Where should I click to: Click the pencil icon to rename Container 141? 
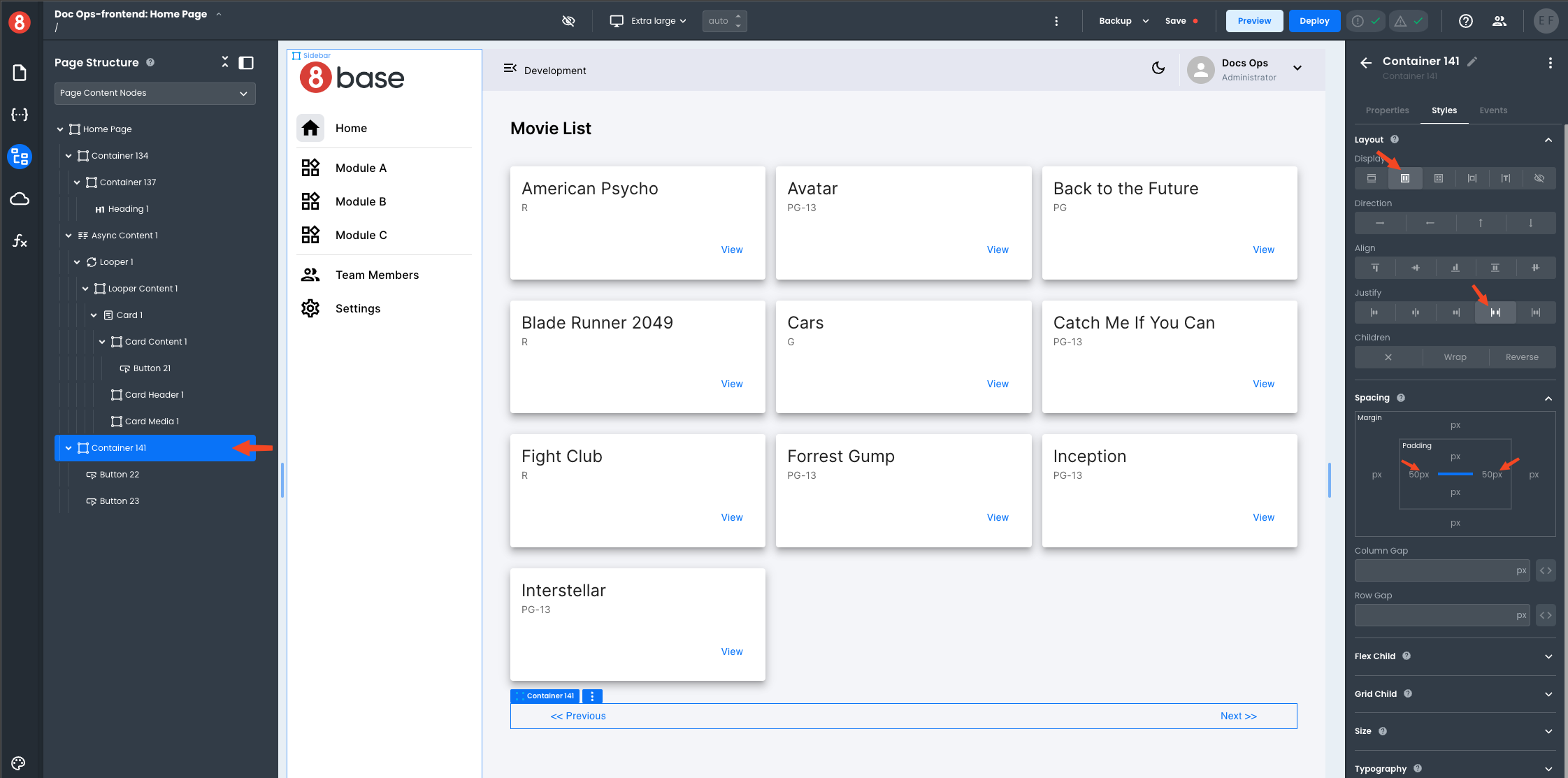(1472, 62)
